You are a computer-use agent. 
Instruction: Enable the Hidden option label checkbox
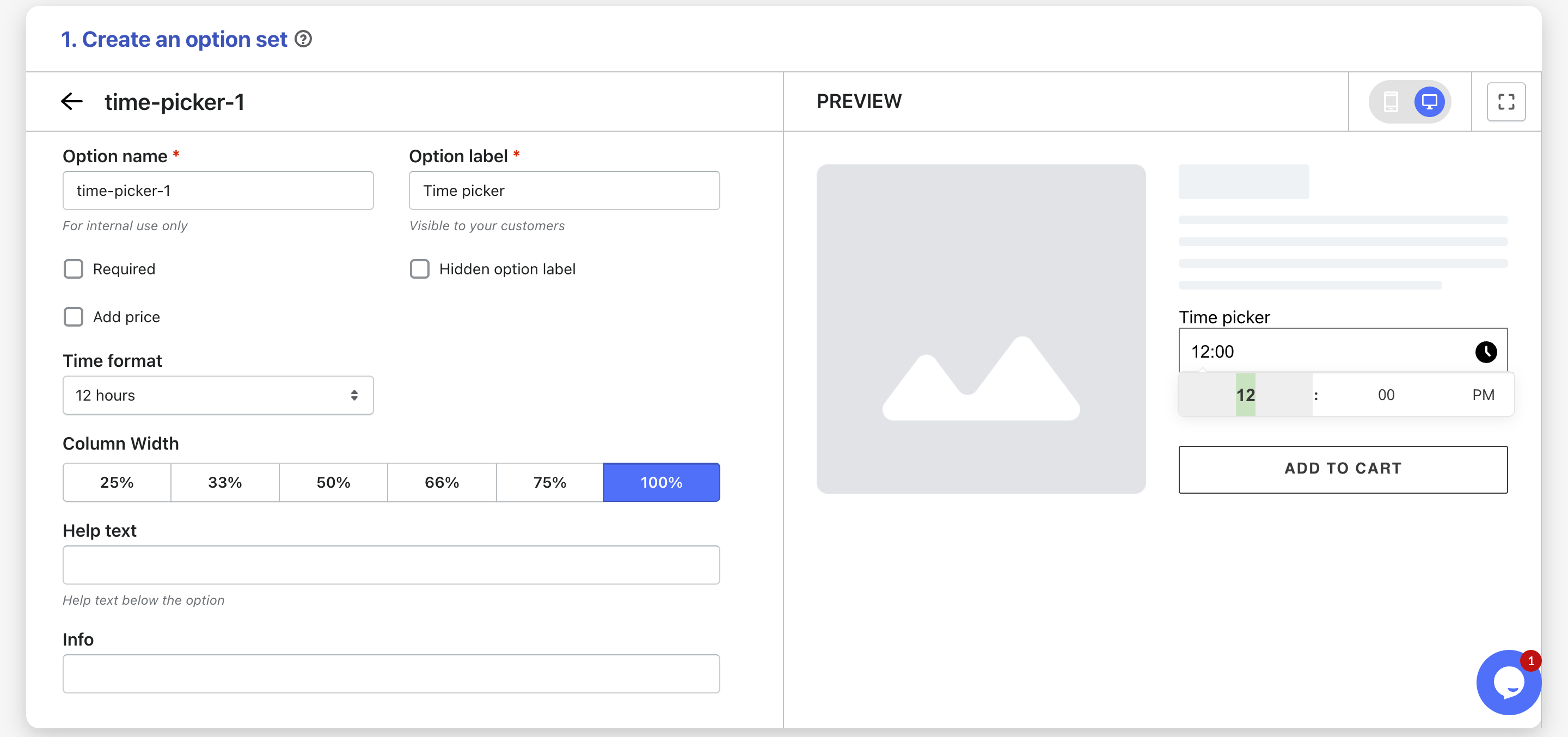tap(419, 269)
